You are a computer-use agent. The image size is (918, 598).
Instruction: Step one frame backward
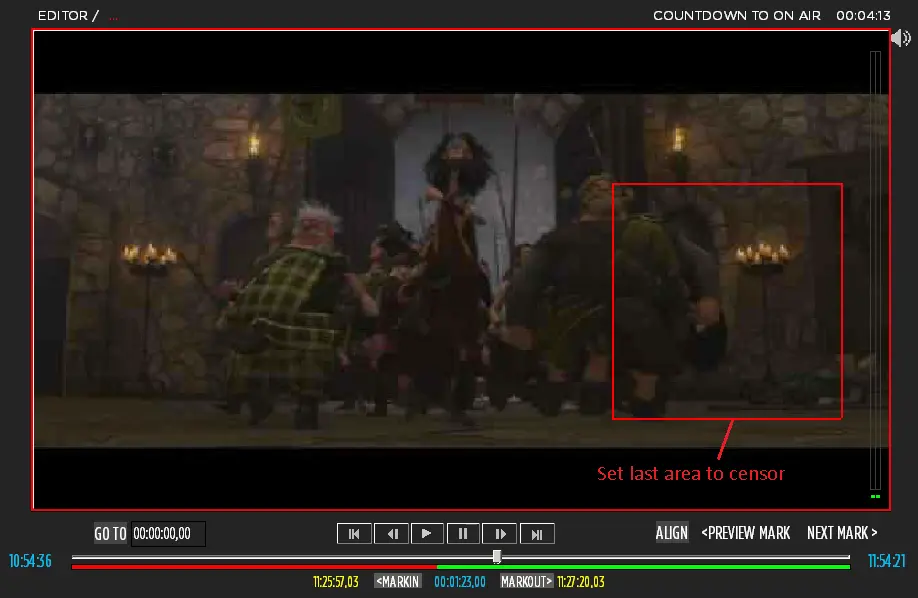coord(391,534)
